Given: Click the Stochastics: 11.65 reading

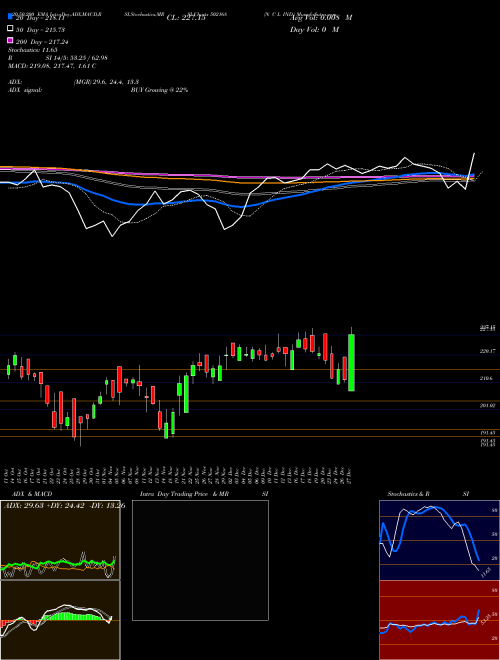Looking at the screenshot, I should point(32,50).
